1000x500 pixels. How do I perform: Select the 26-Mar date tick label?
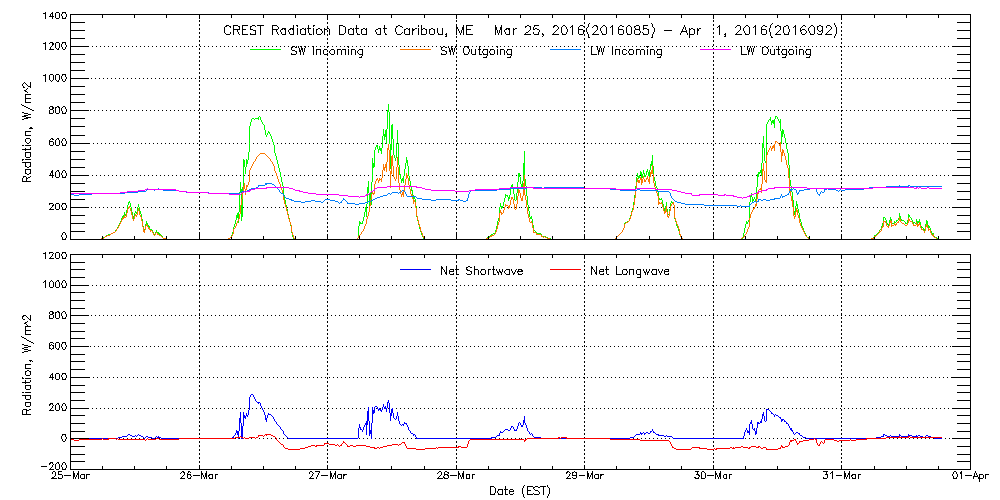click(x=200, y=477)
